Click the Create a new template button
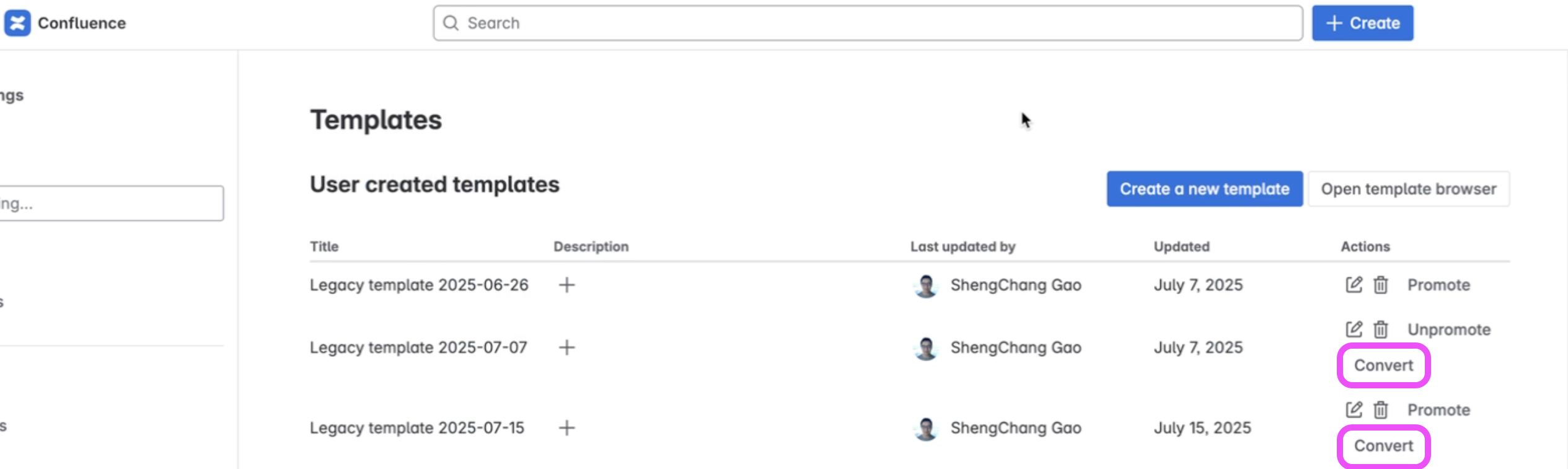The width and height of the screenshot is (1568, 469). point(1204,189)
